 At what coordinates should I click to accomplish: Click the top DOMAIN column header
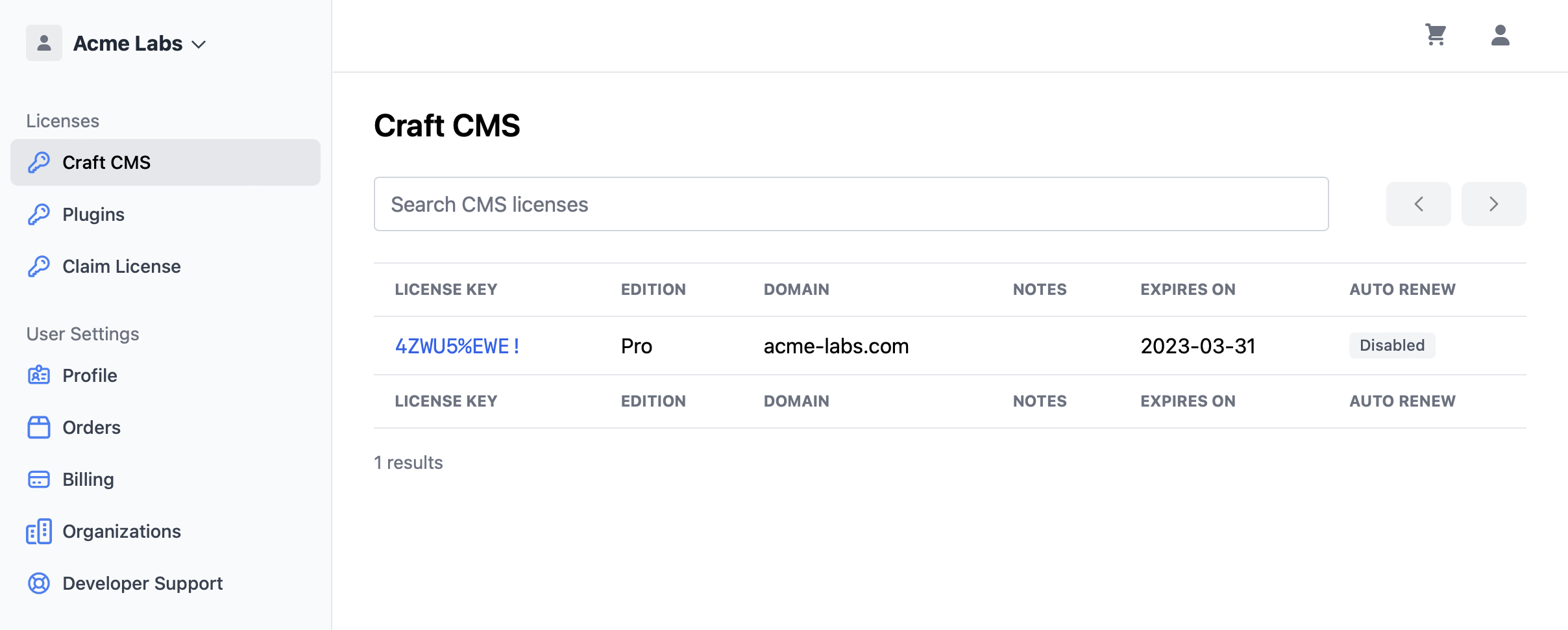pos(796,290)
